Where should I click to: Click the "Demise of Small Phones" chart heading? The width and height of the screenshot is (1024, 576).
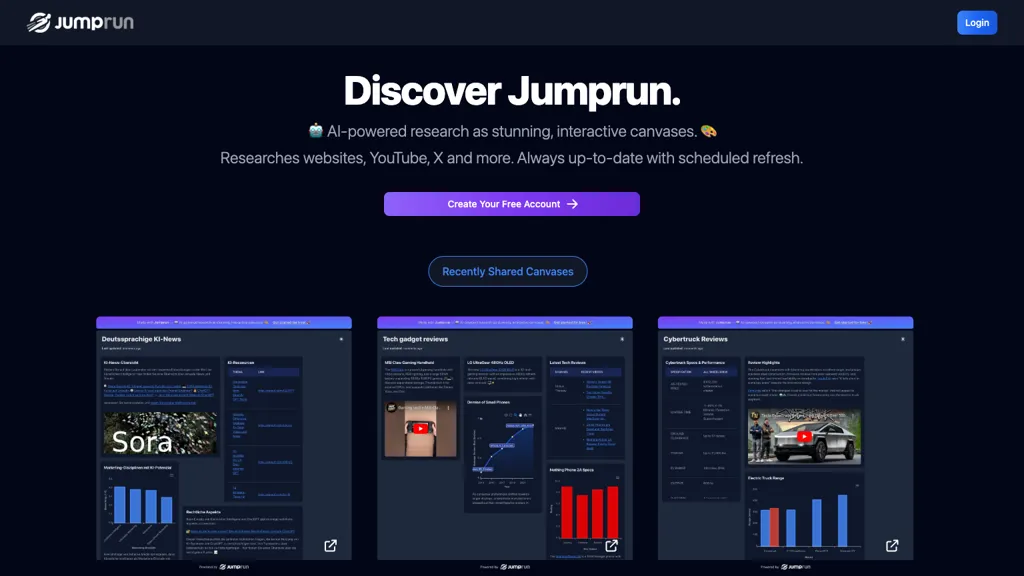(x=488, y=402)
